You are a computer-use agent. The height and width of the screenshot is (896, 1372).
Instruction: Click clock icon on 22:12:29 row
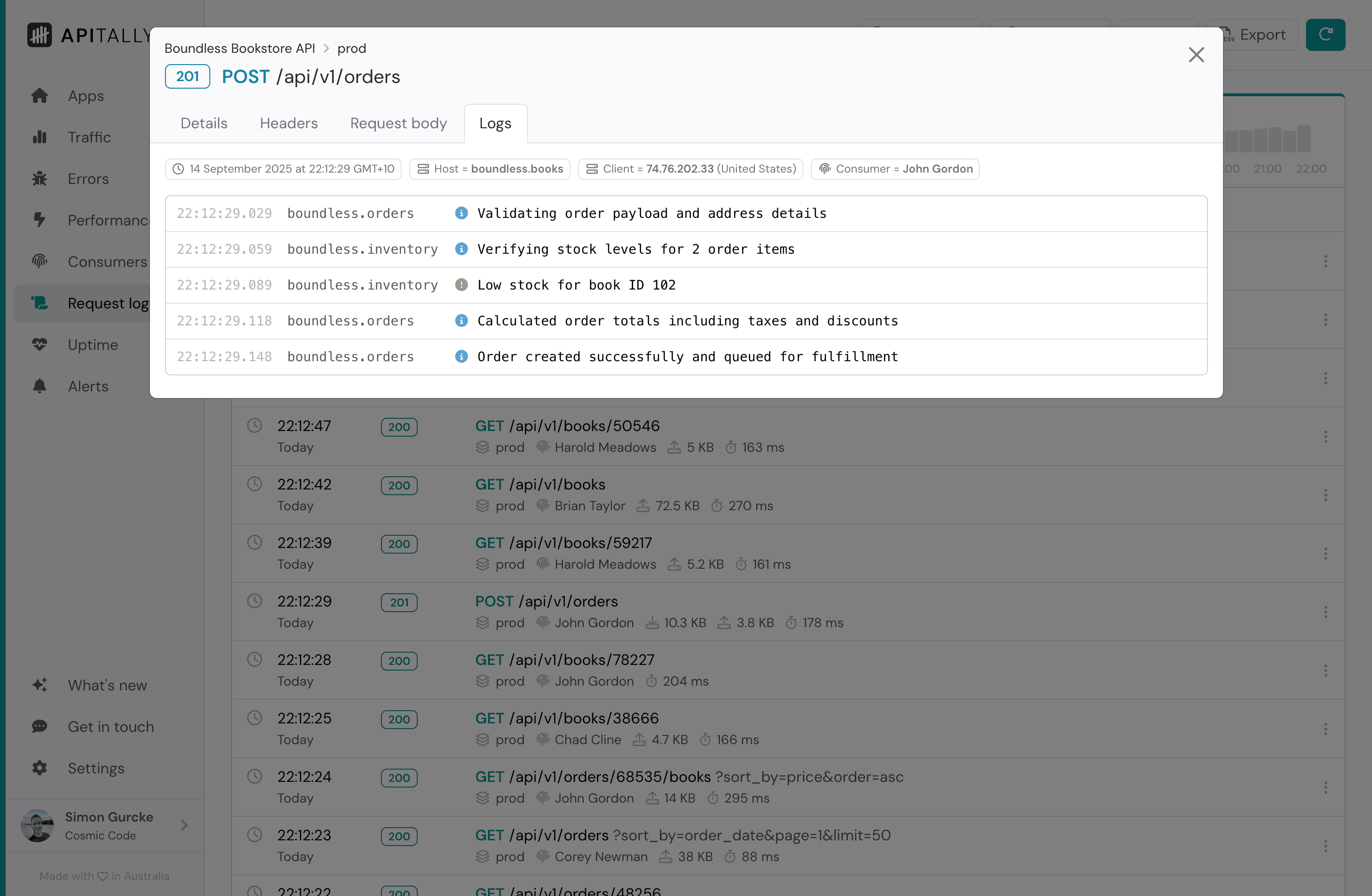[x=254, y=601]
